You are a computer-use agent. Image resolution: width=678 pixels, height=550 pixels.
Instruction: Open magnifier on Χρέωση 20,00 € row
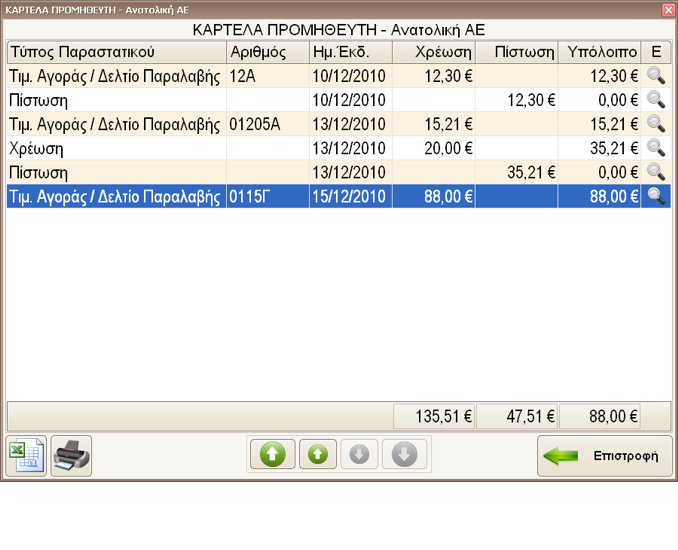pyautogui.click(x=656, y=148)
